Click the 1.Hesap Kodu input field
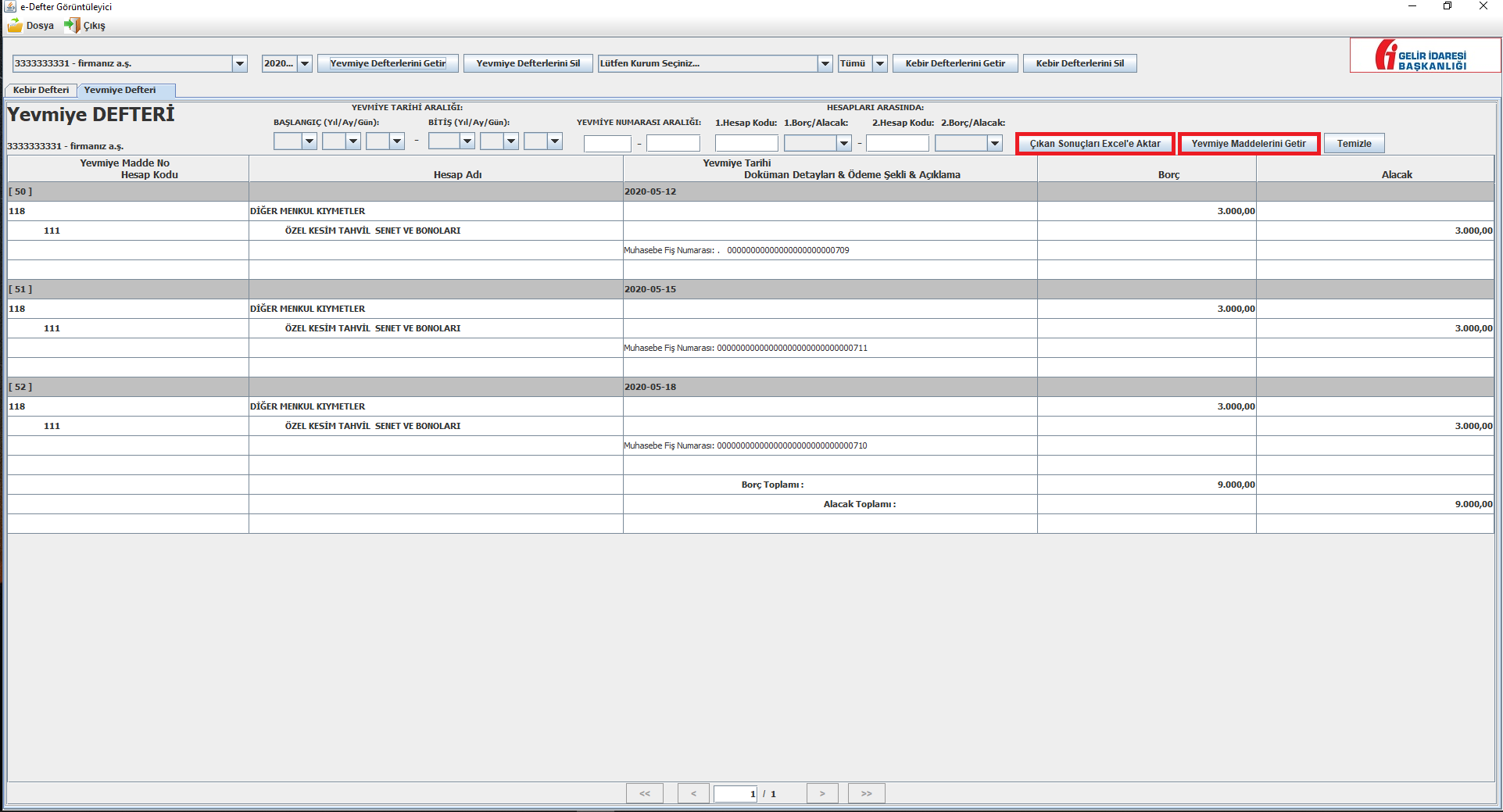Image resolution: width=1503 pixels, height=812 pixels. 746,143
